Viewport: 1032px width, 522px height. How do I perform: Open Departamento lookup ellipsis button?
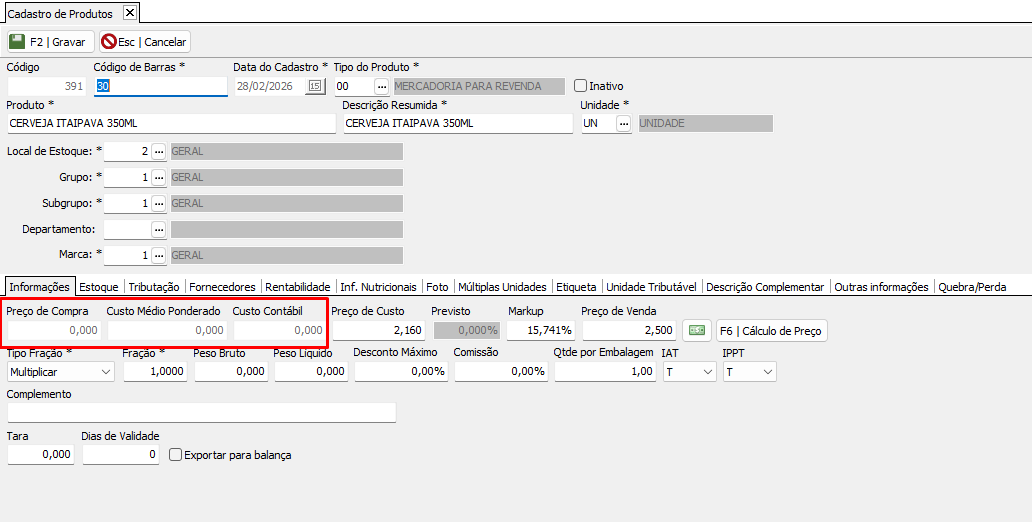point(158,230)
